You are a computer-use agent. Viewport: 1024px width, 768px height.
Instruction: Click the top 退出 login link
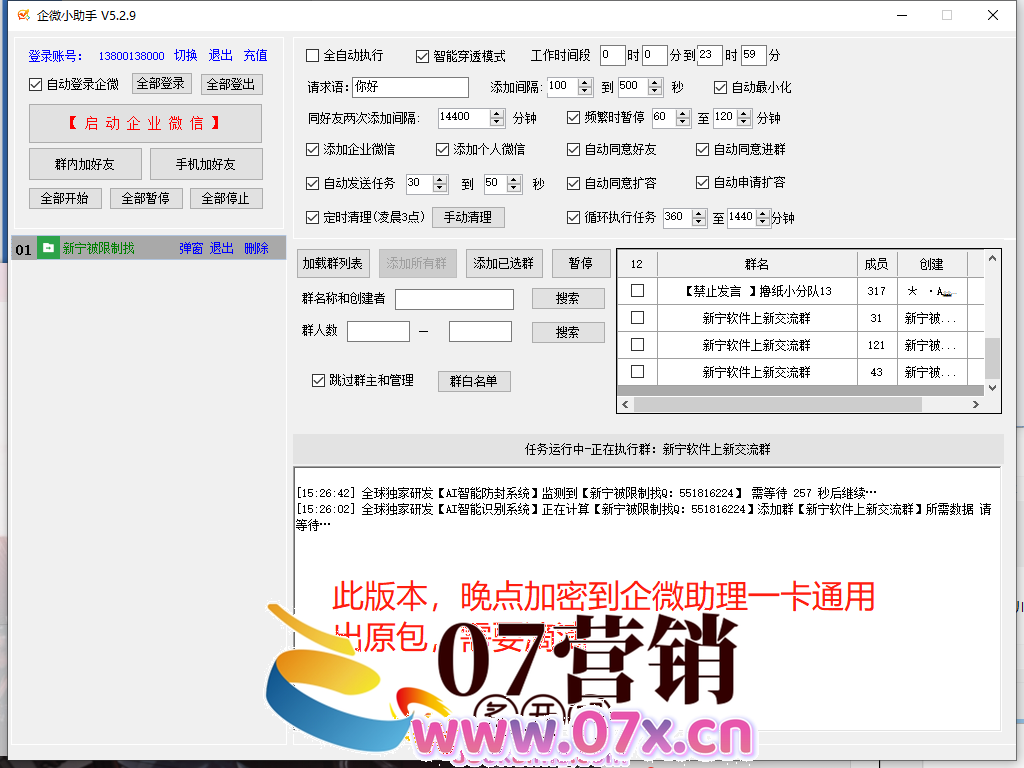[x=220, y=56]
